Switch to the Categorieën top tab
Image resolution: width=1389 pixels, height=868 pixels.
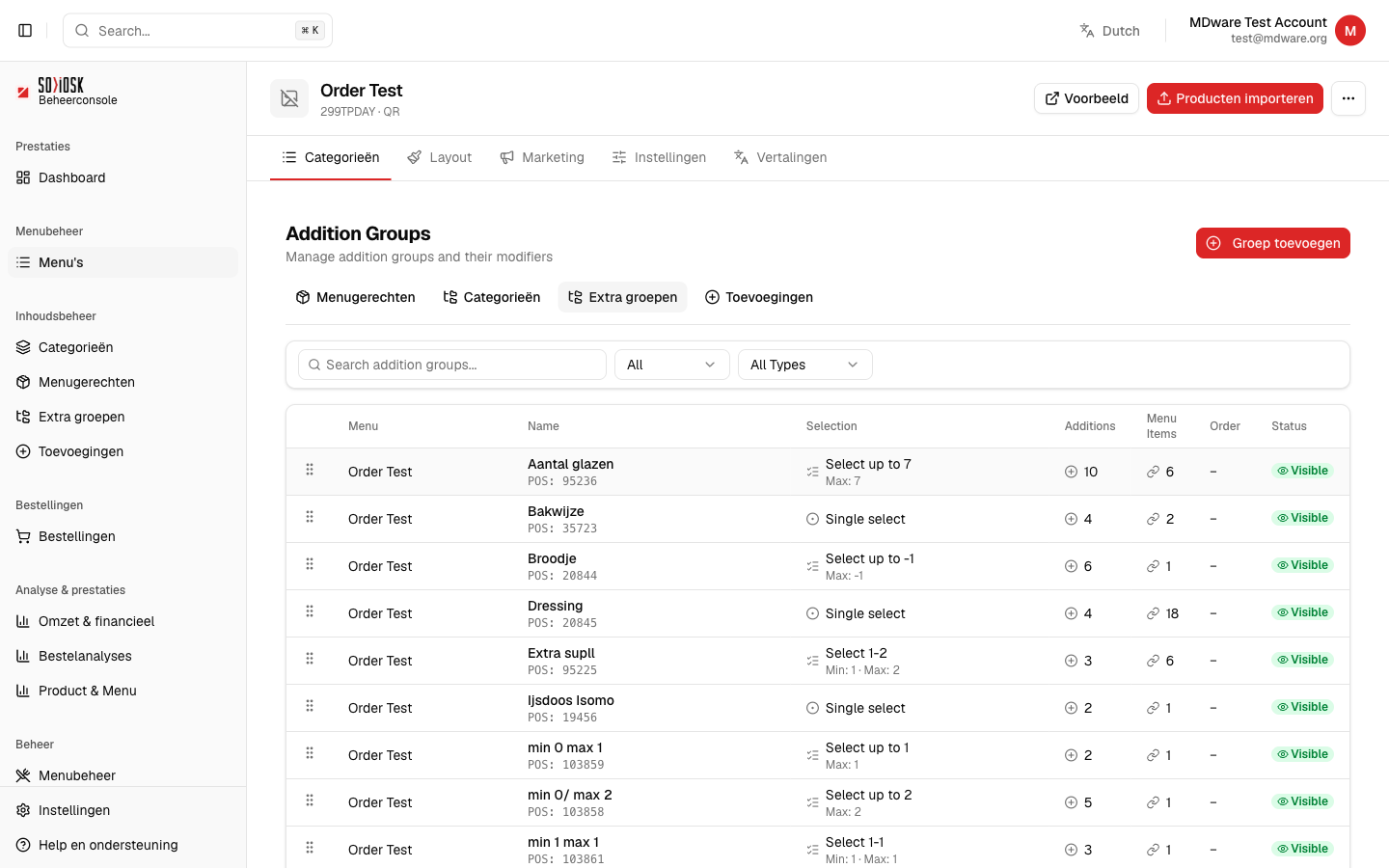331,157
